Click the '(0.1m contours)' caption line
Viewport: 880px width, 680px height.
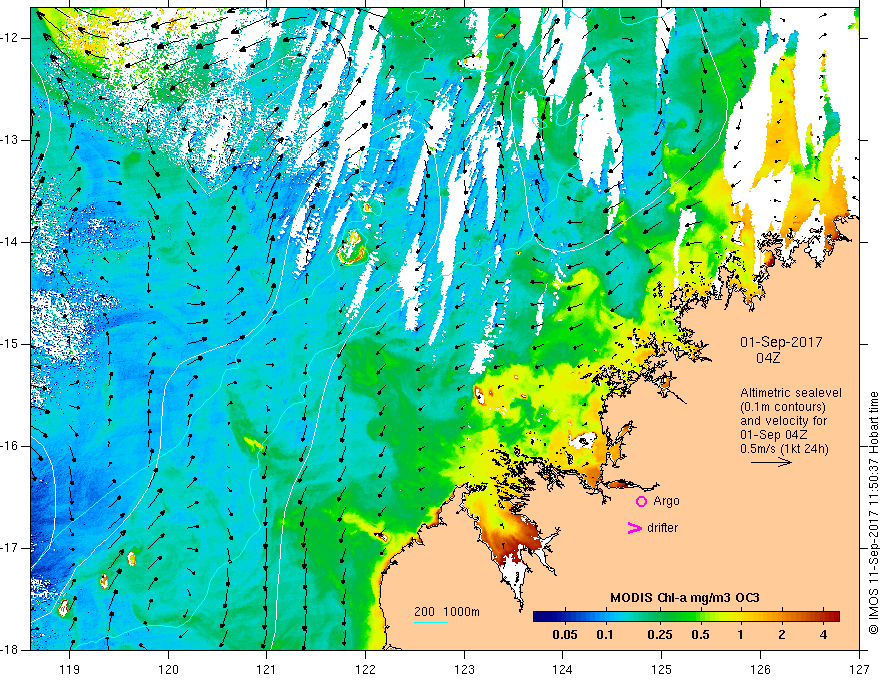[x=783, y=407]
